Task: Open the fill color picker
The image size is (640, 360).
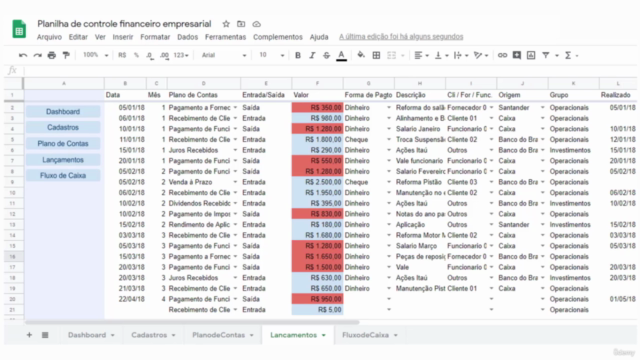Action: 361,55
